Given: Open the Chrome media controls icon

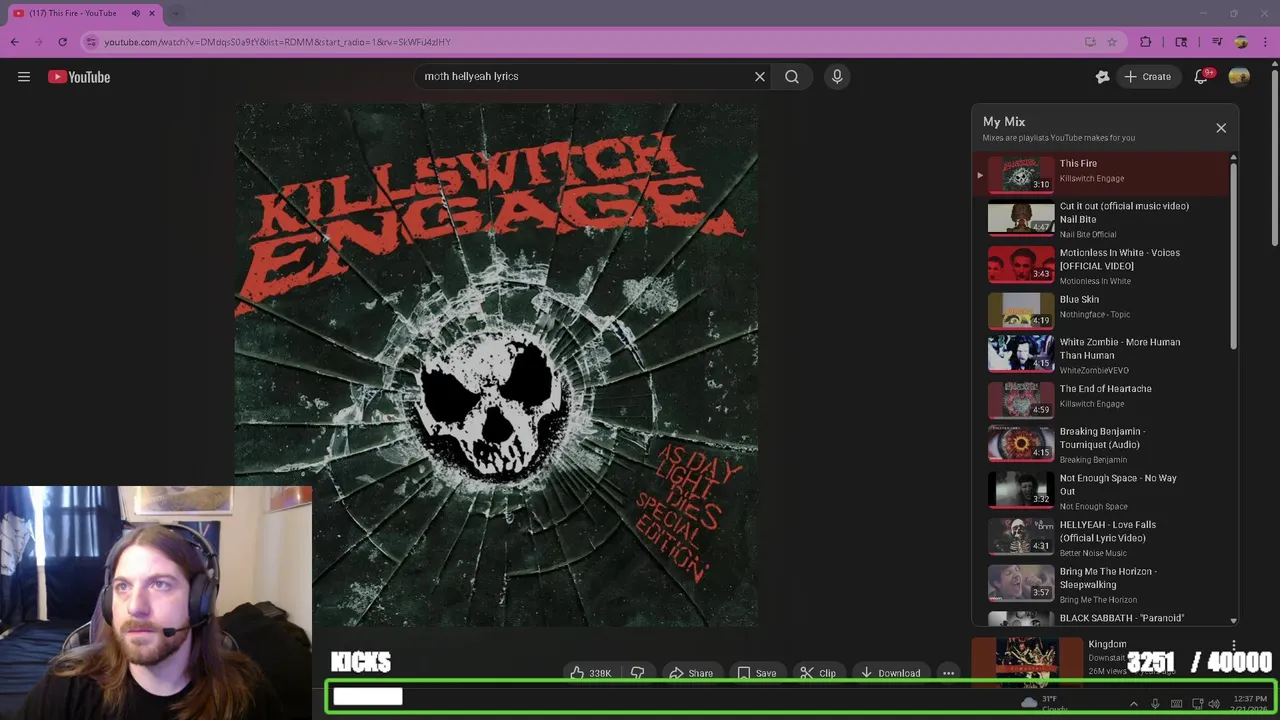Looking at the screenshot, I should coord(1217,42).
